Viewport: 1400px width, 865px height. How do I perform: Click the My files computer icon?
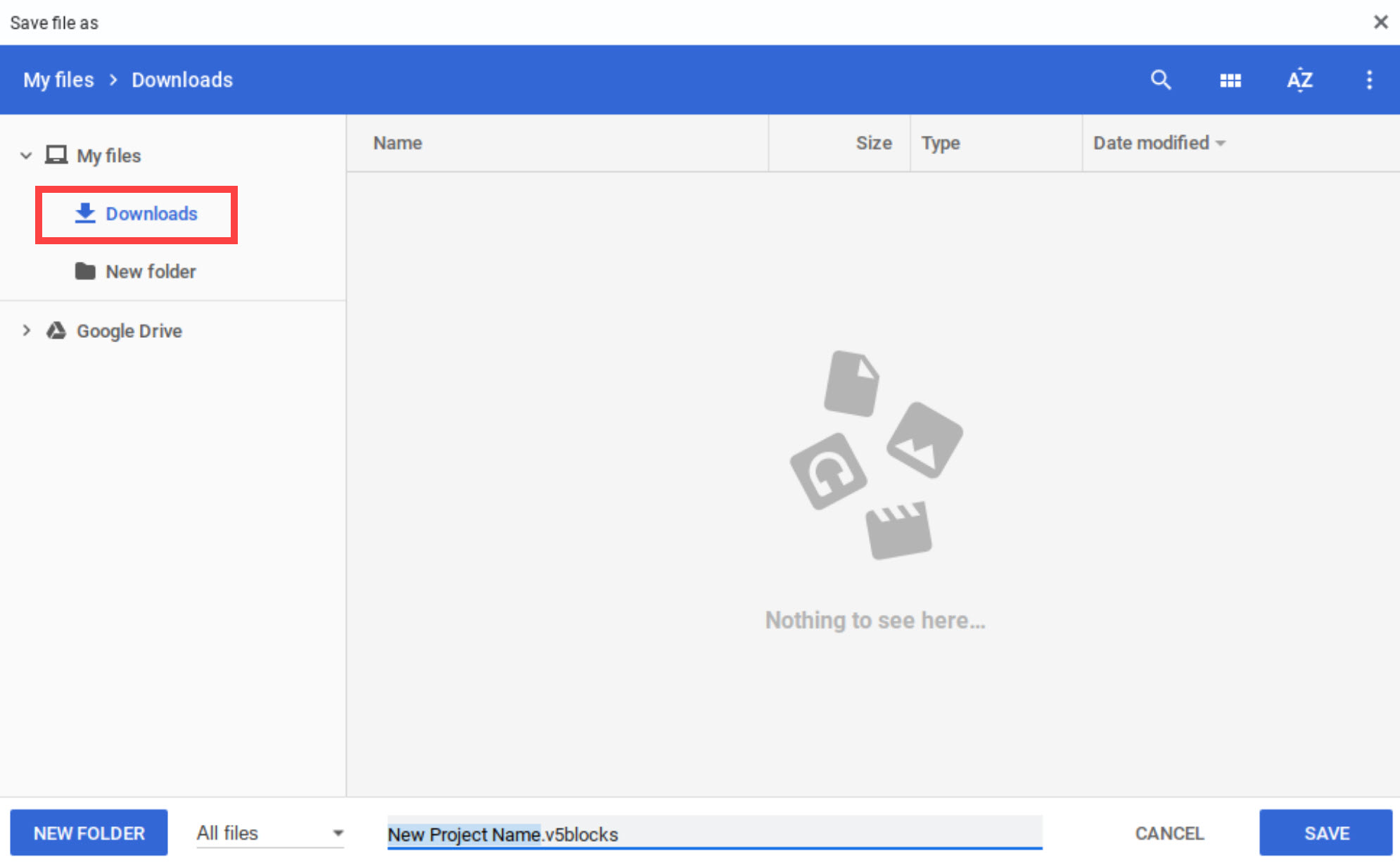[x=56, y=155]
